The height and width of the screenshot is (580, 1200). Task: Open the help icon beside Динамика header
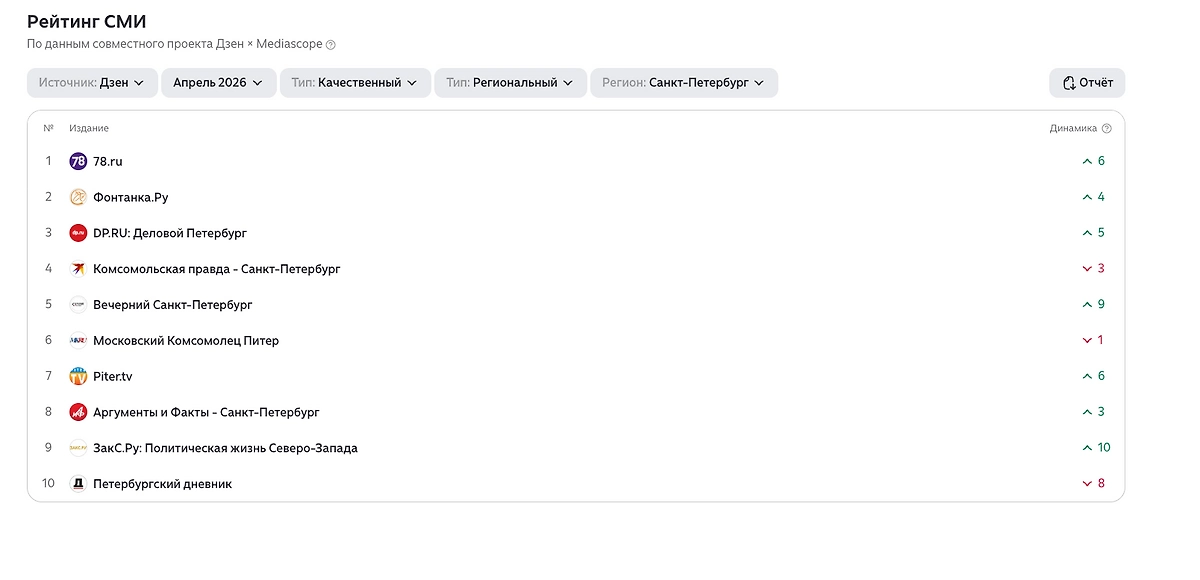1106,129
